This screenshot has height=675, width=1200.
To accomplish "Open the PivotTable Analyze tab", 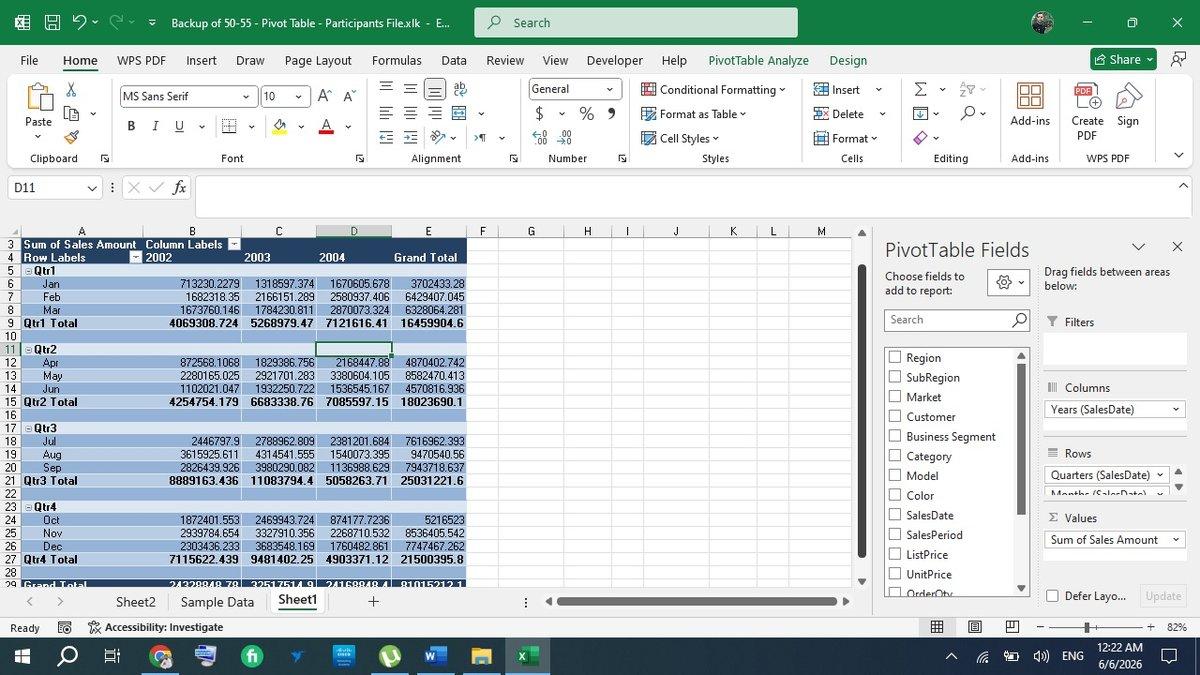I will 758,60.
